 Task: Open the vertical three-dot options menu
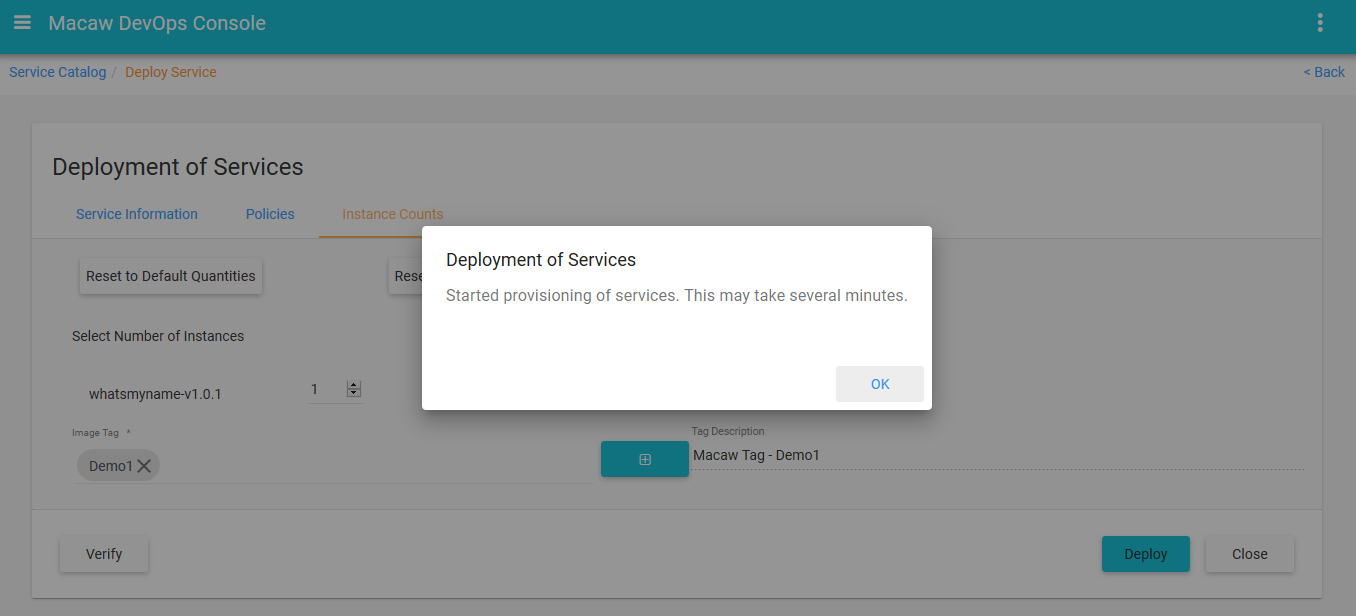click(1320, 23)
